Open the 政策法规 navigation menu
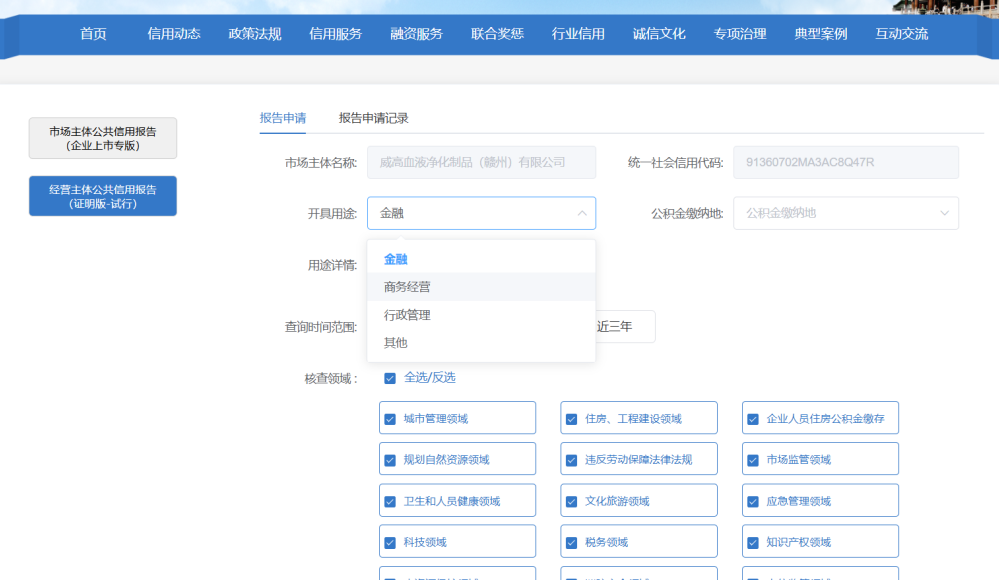The image size is (1000, 580). coord(255,34)
